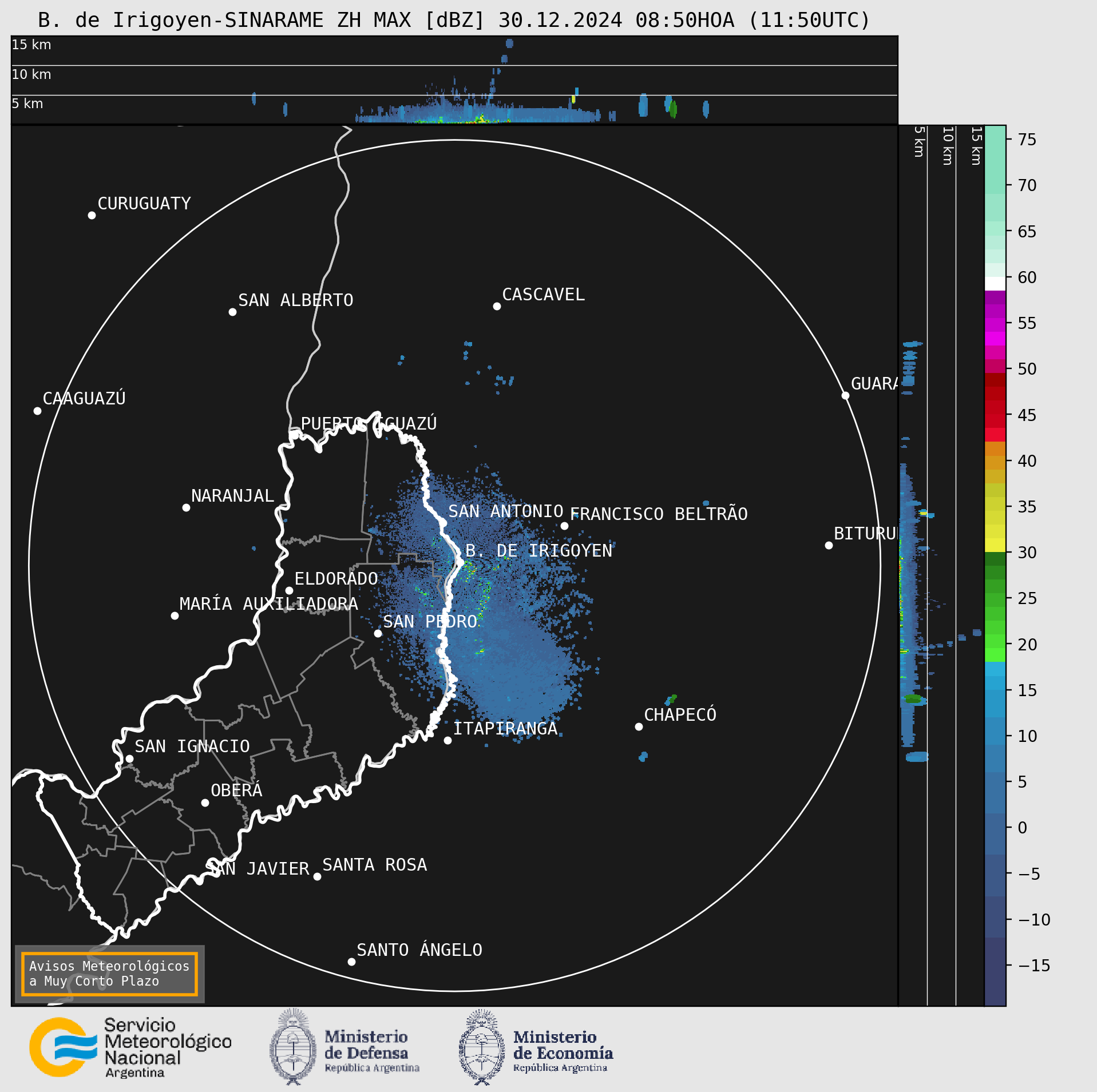This screenshot has height=1092, width=1097.
Task: Click the ELDORADO city marker dot
Action: [x=289, y=590]
